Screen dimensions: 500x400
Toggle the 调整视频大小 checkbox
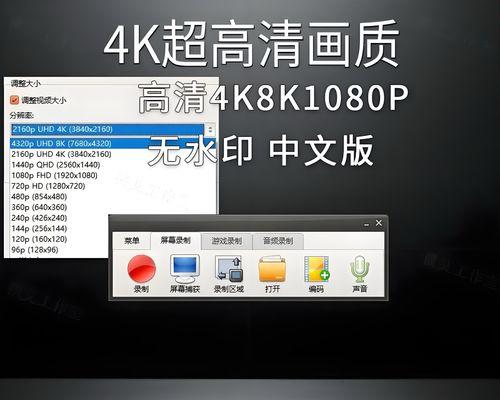point(14,100)
